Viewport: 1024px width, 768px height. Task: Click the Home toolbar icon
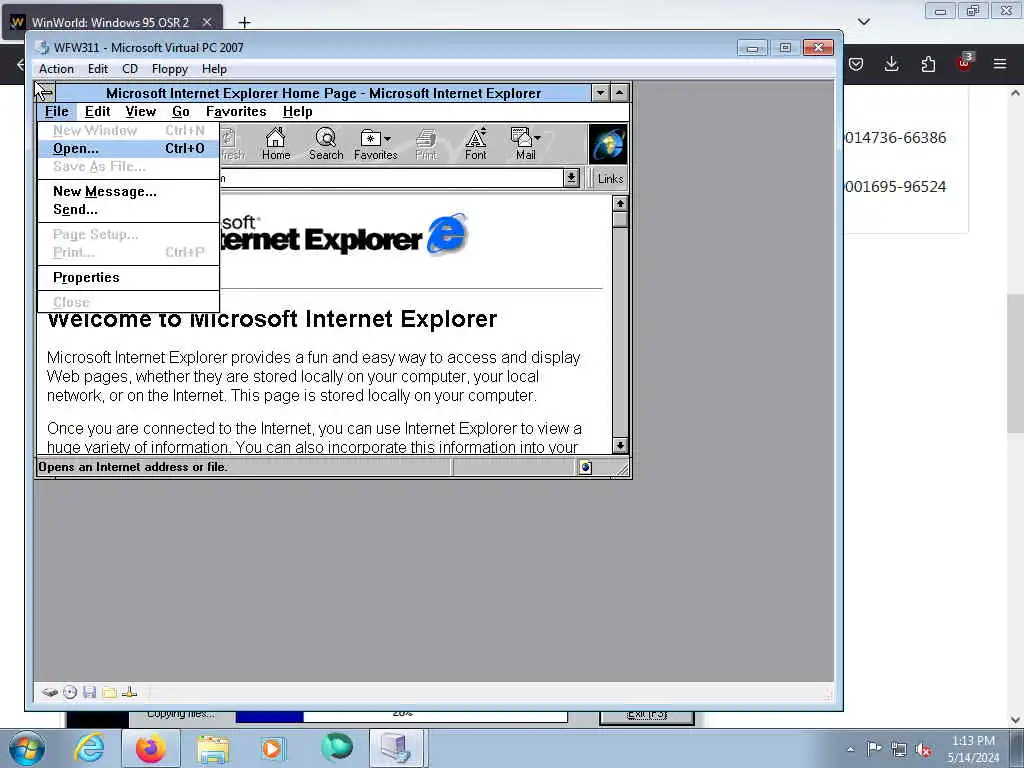click(276, 144)
